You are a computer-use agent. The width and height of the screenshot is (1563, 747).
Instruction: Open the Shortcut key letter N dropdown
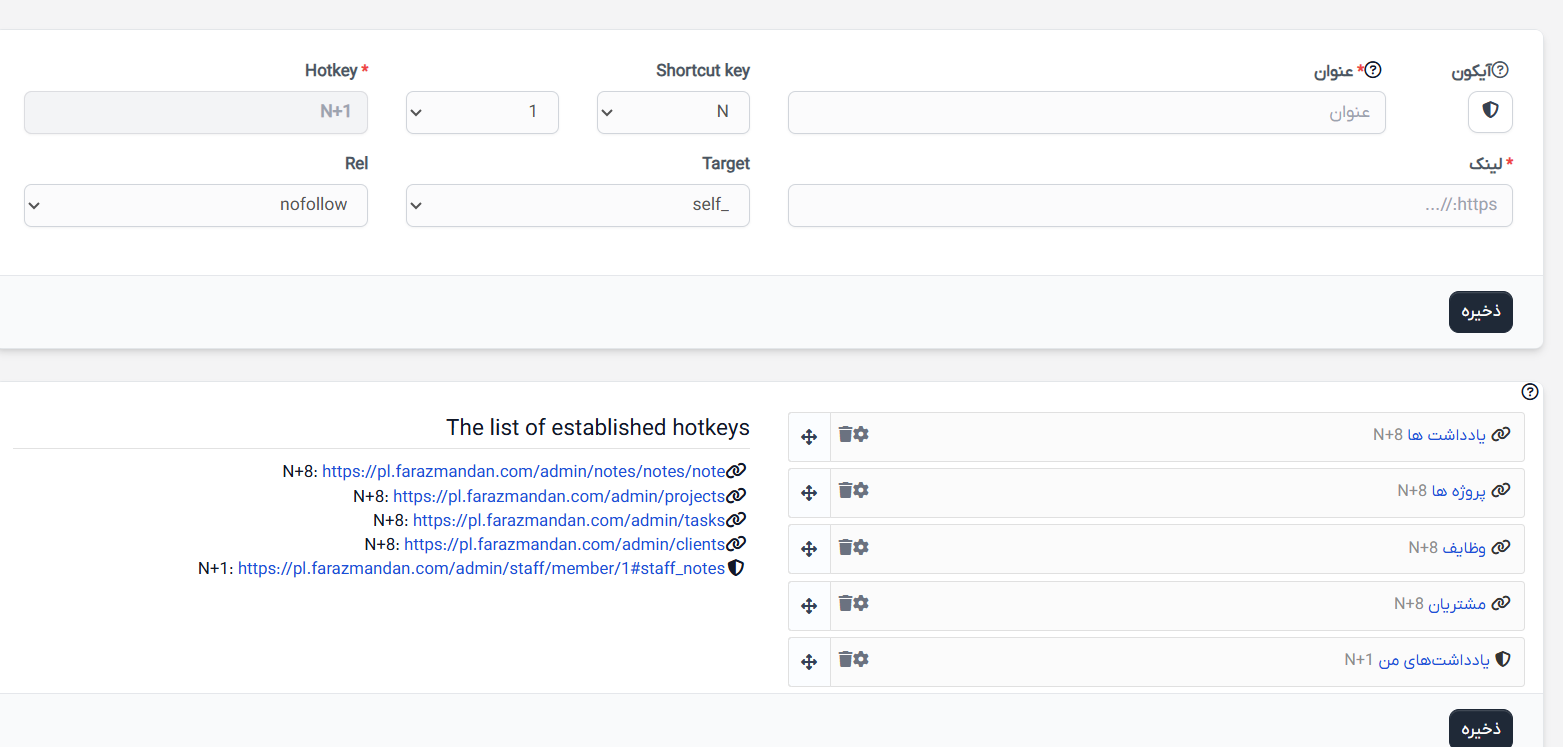coord(673,112)
